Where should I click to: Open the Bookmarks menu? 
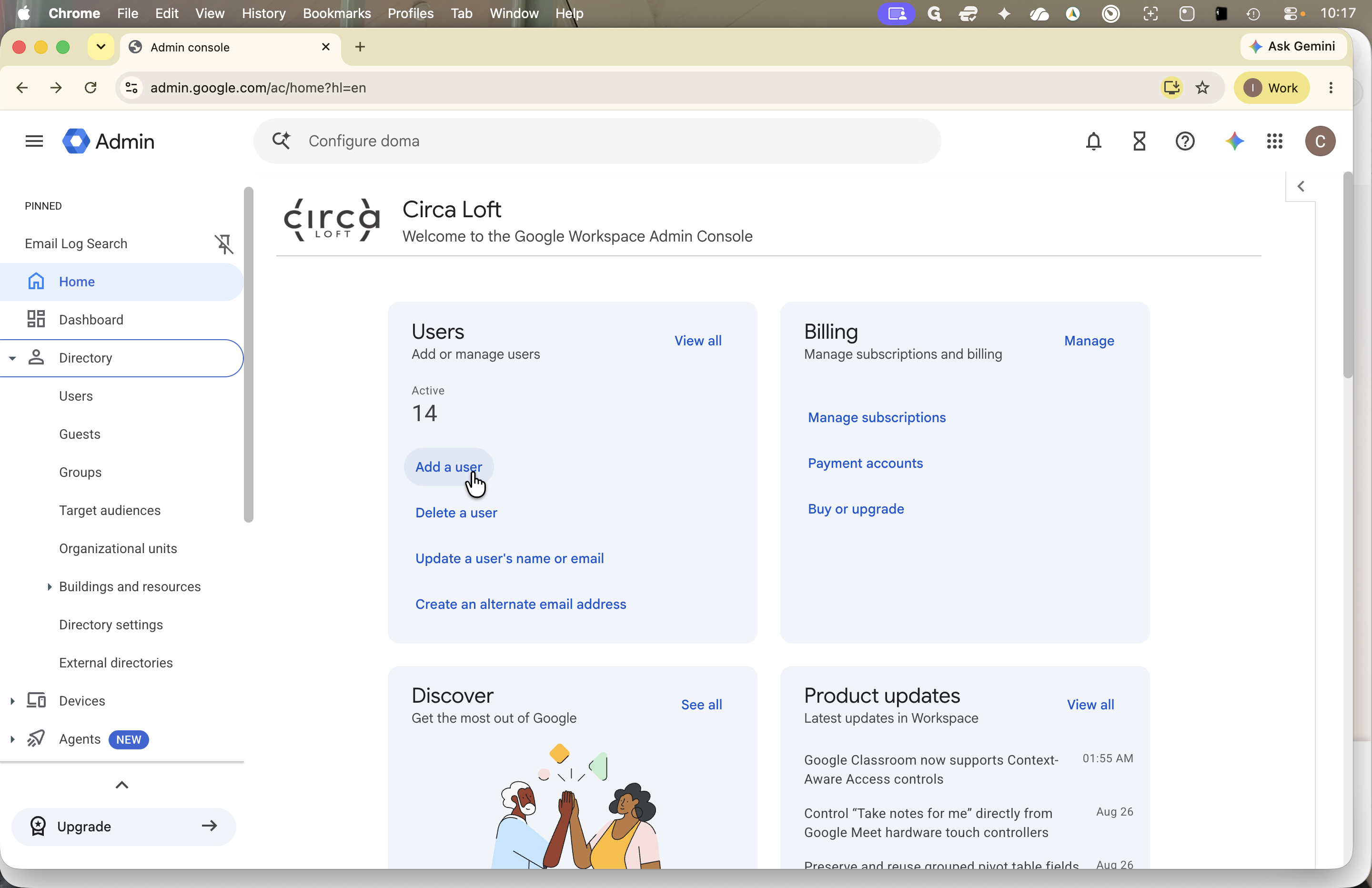point(337,13)
